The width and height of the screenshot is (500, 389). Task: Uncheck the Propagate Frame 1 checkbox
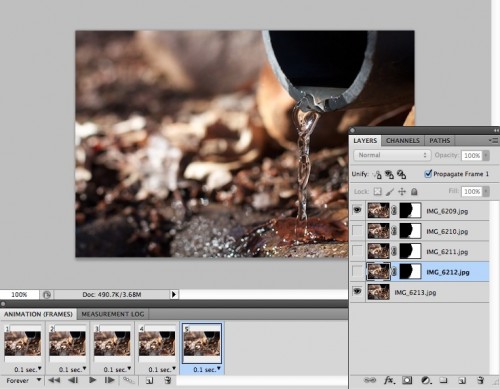click(428, 174)
